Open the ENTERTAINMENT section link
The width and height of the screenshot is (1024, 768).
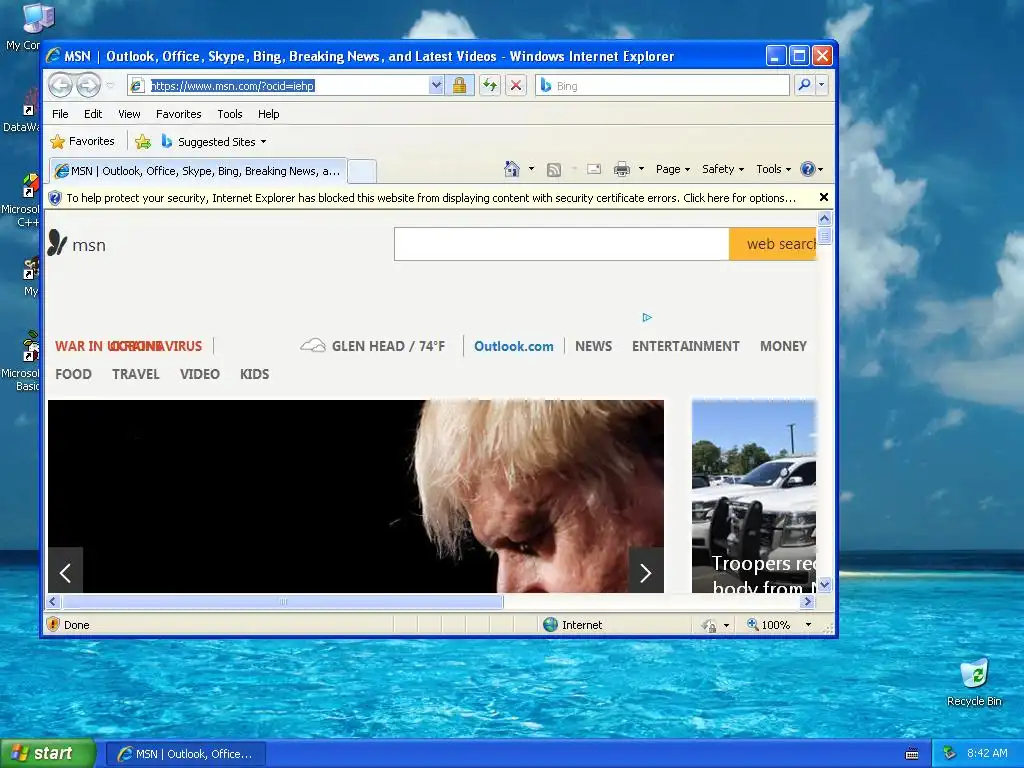point(685,346)
